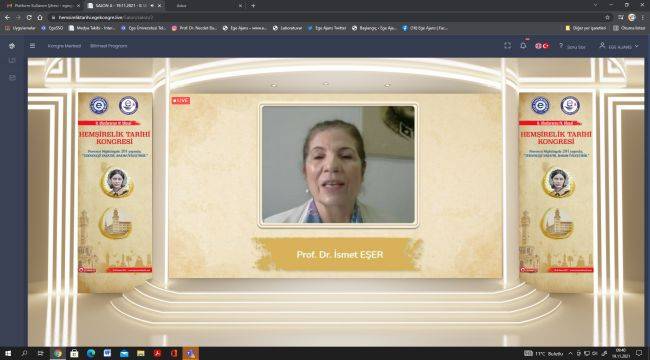650x360 pixels.
Task: Show hidden system tray icons
Action: (x=570, y=354)
